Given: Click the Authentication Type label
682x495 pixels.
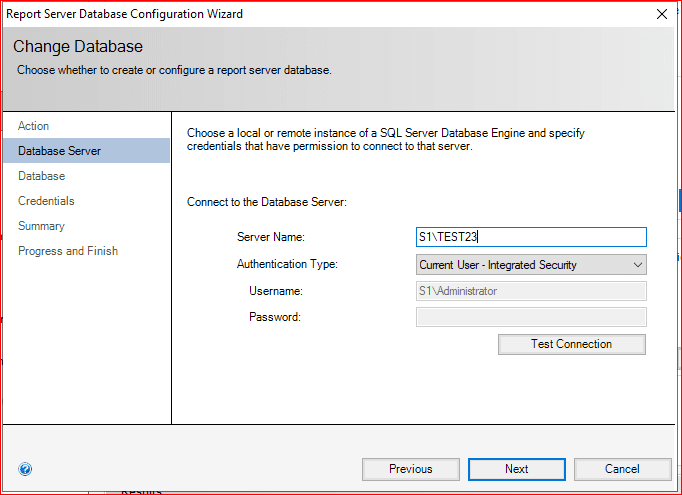Looking at the screenshot, I should [287, 265].
